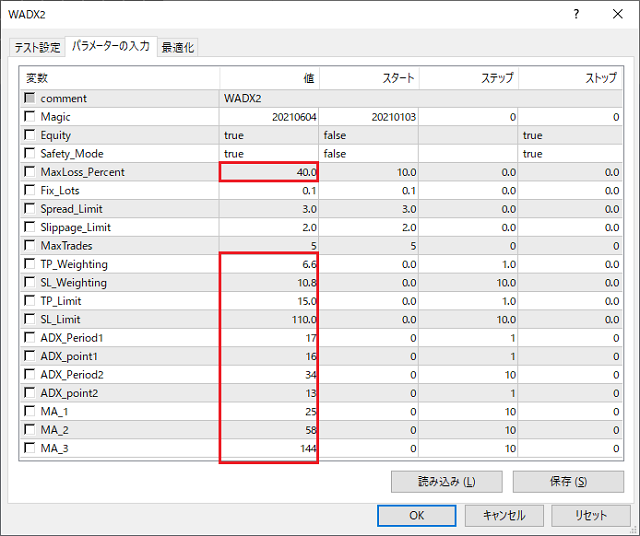640x536 pixels.
Task: Click the リセット reset button
Action: [591, 516]
